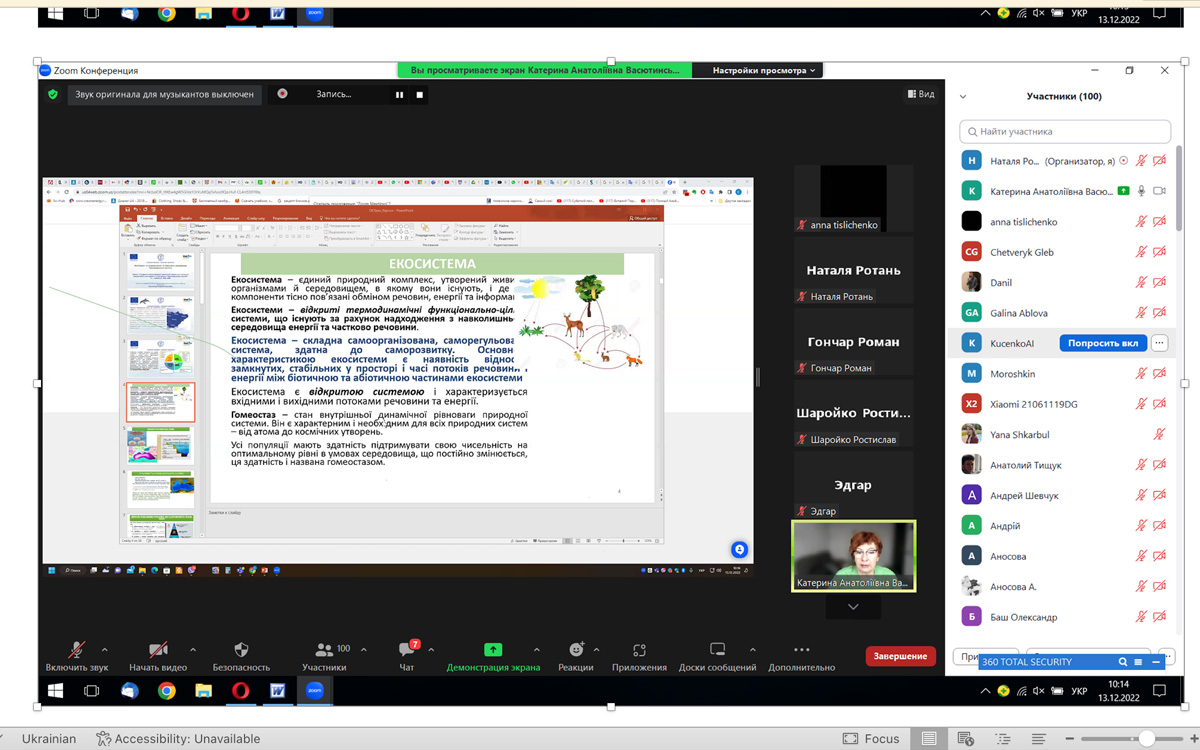This screenshot has width=1200, height=750.
Task: Click the Безопасность shield icon
Action: (x=240, y=650)
